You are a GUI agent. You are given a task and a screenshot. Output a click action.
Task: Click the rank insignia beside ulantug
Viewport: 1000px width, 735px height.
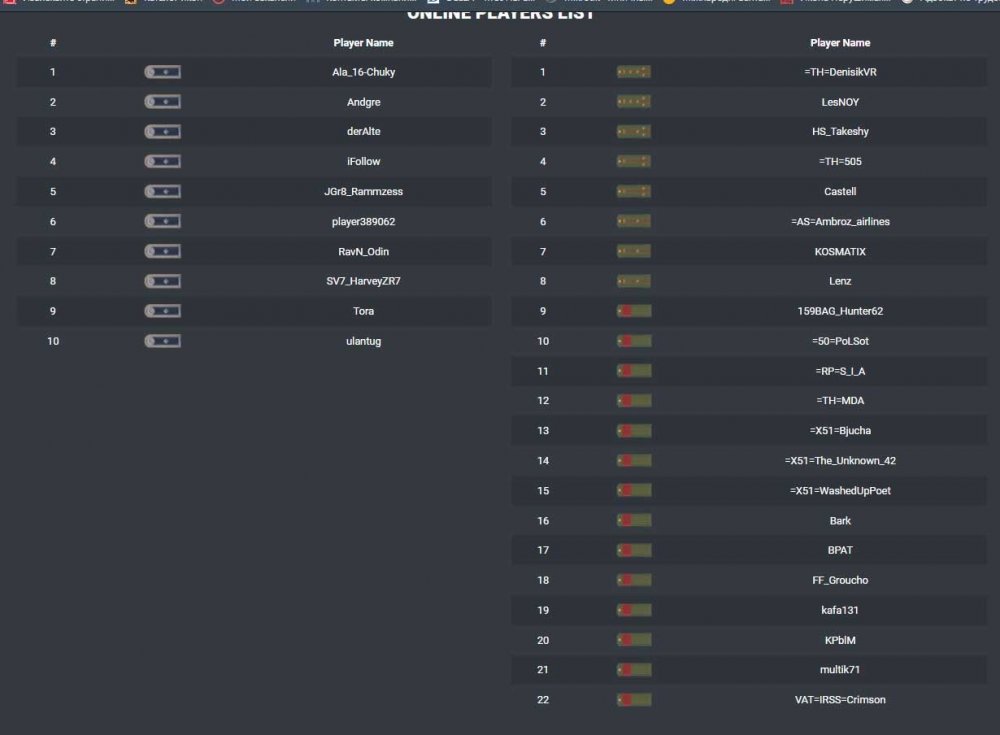click(x=162, y=341)
